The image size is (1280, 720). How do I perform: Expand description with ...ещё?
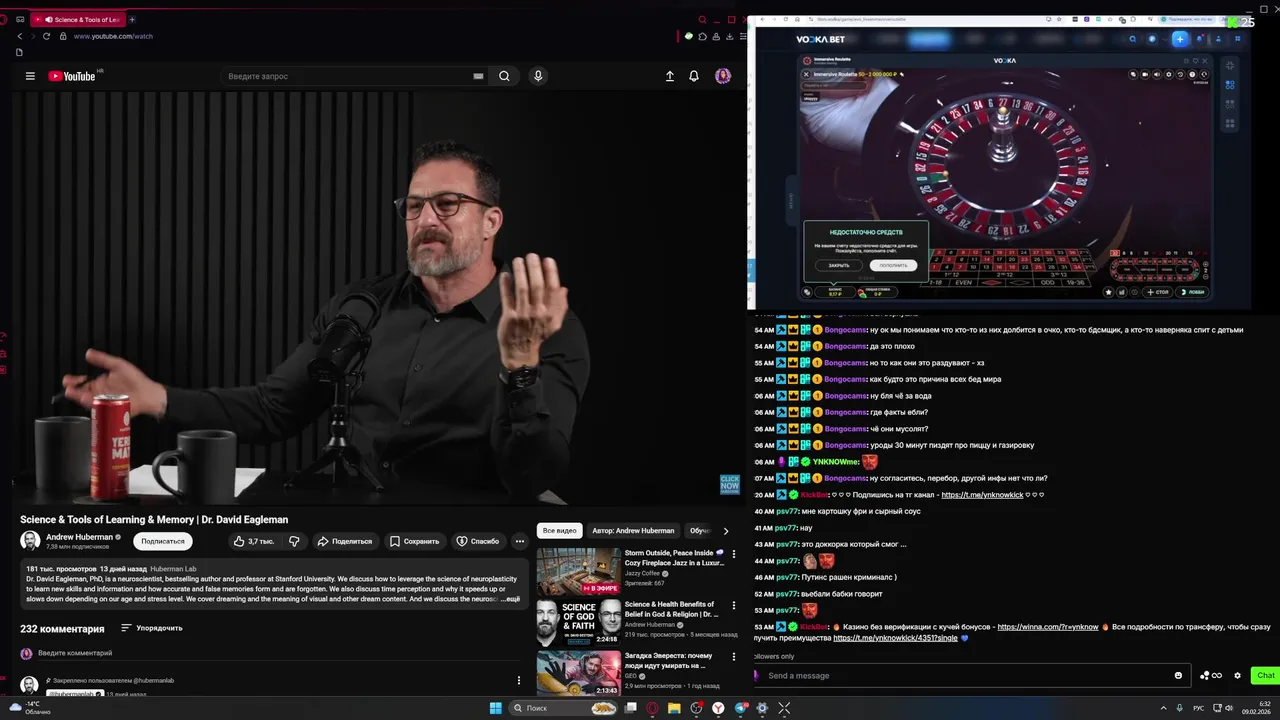click(510, 599)
